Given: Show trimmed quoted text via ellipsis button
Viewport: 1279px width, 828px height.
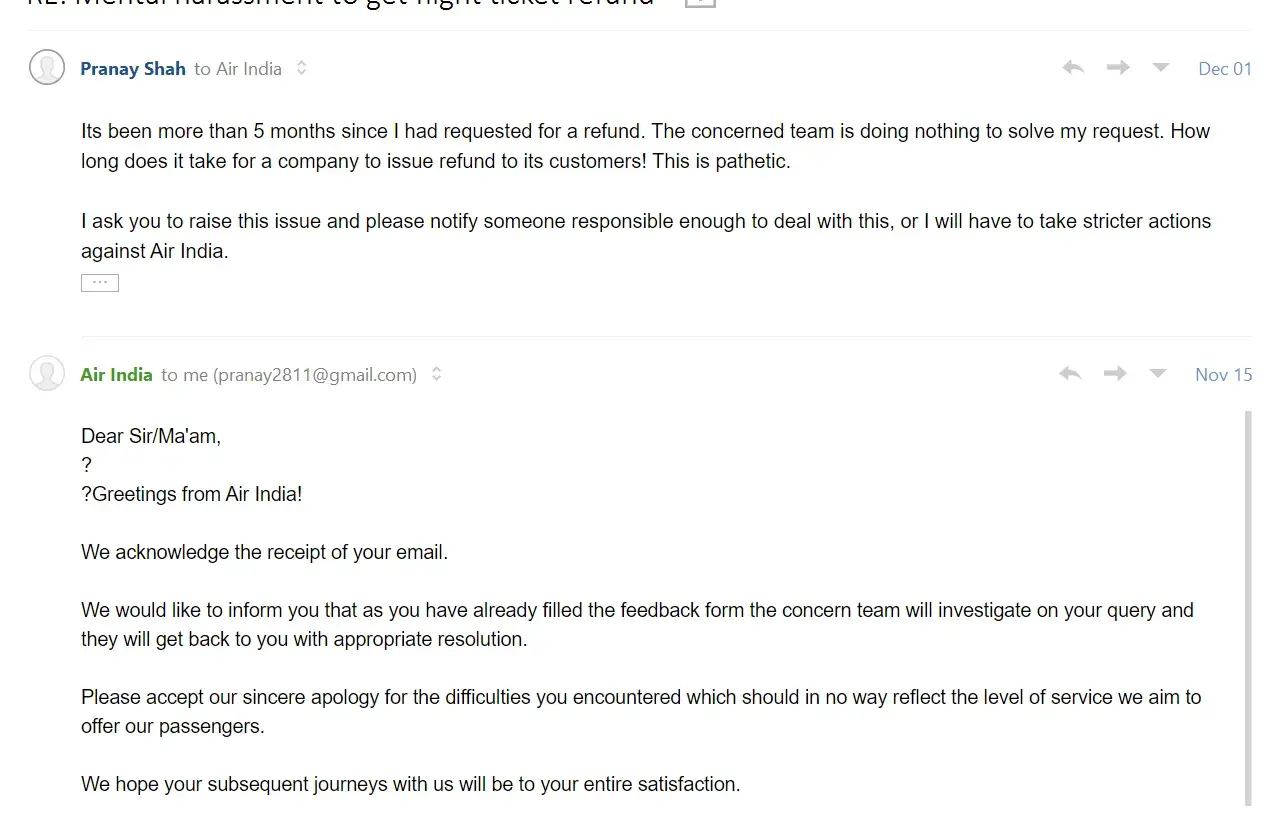Looking at the screenshot, I should (x=100, y=283).
